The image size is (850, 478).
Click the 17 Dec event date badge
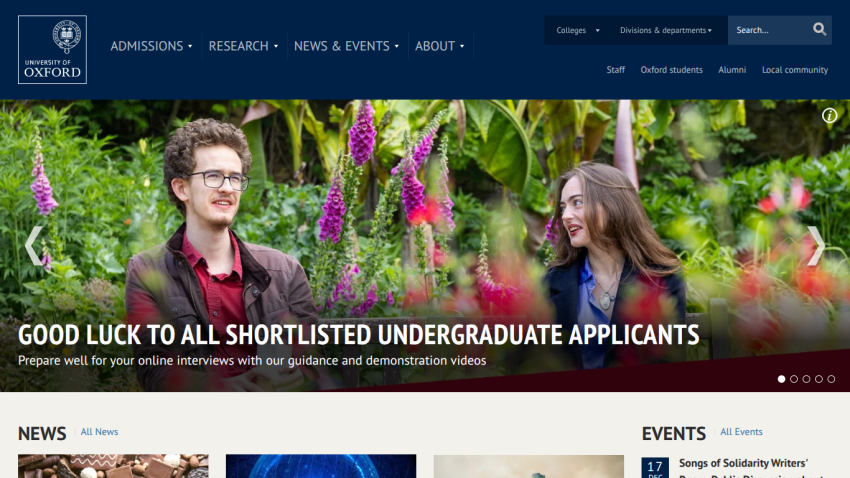pyautogui.click(x=655, y=468)
